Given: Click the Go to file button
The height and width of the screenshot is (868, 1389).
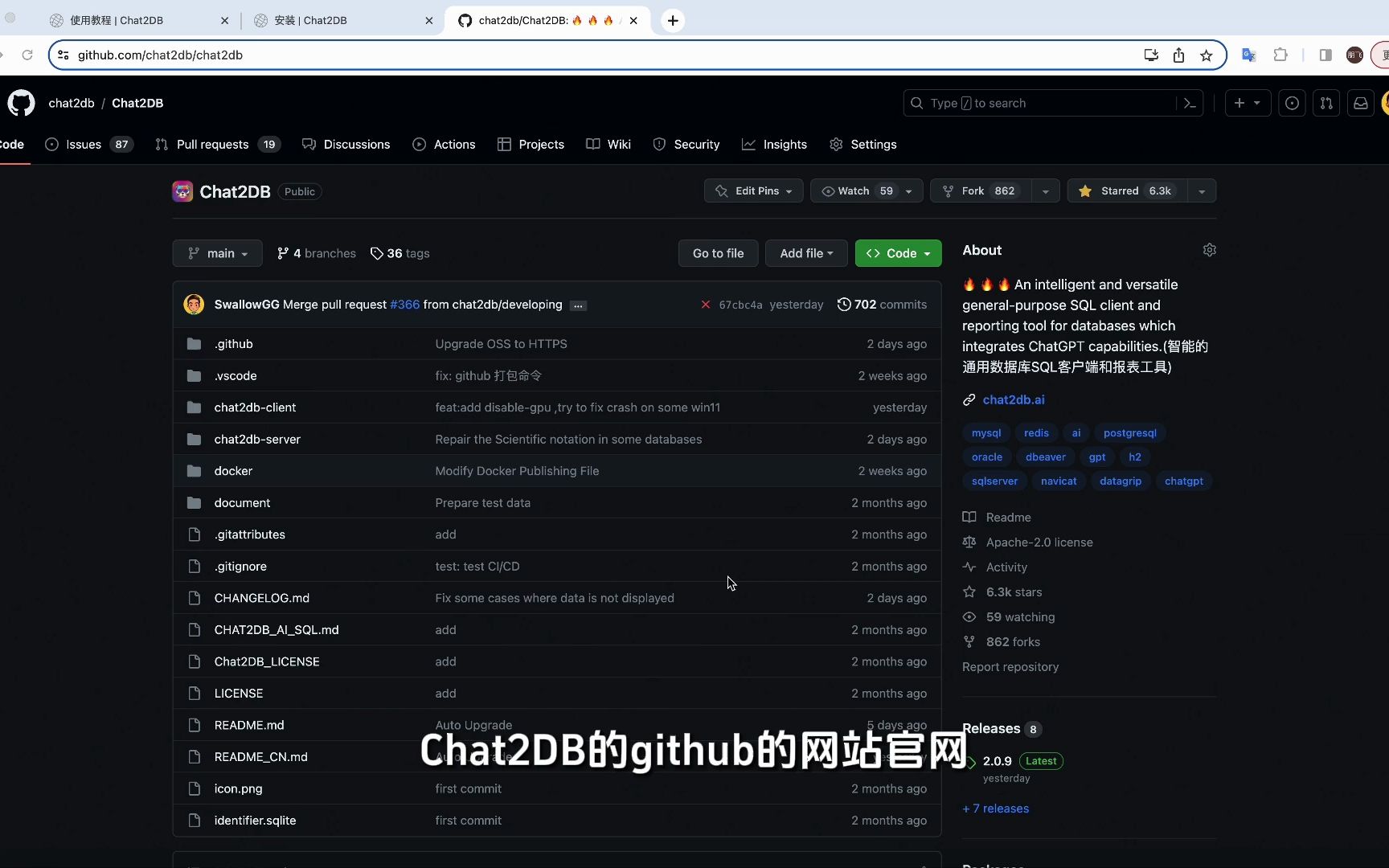Looking at the screenshot, I should (x=718, y=253).
